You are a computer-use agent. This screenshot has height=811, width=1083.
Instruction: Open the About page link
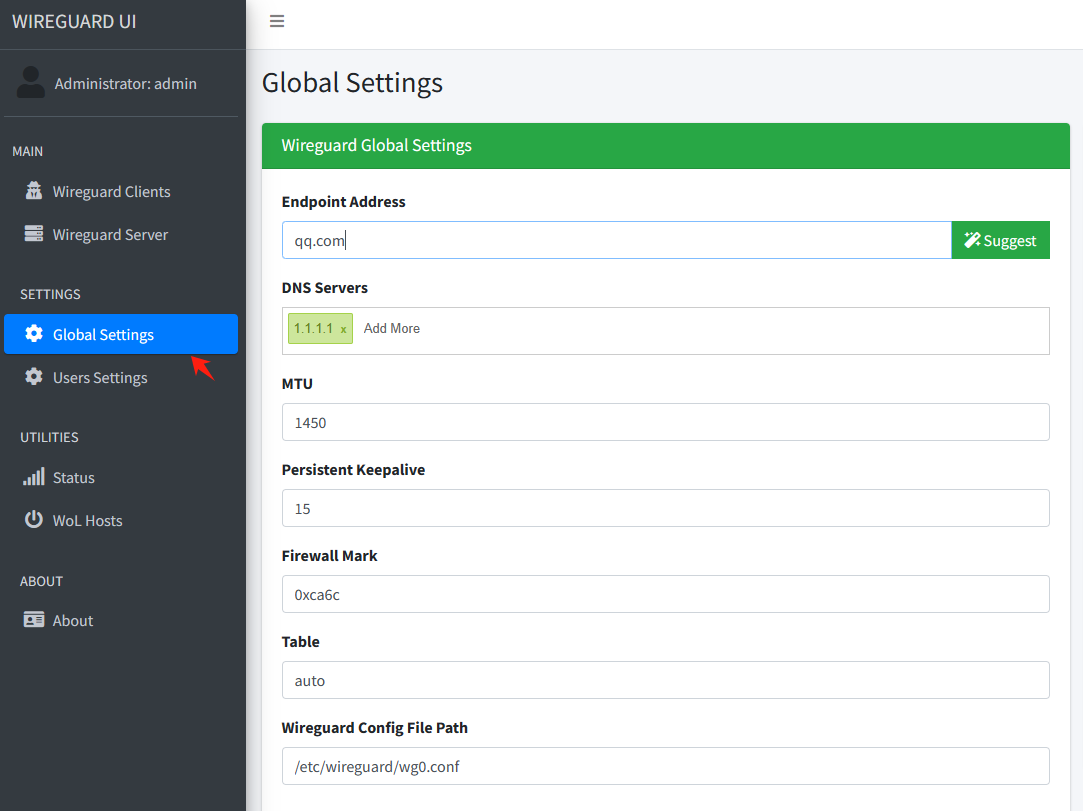click(73, 621)
